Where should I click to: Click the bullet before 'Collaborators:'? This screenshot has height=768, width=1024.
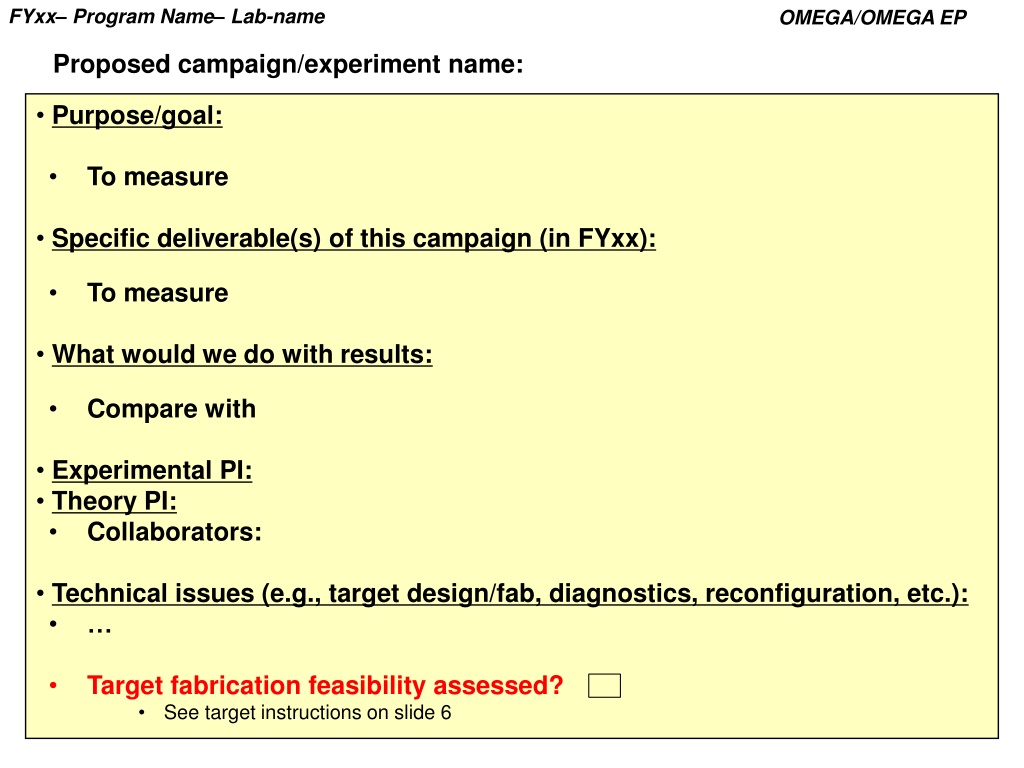pyautogui.click(x=54, y=532)
